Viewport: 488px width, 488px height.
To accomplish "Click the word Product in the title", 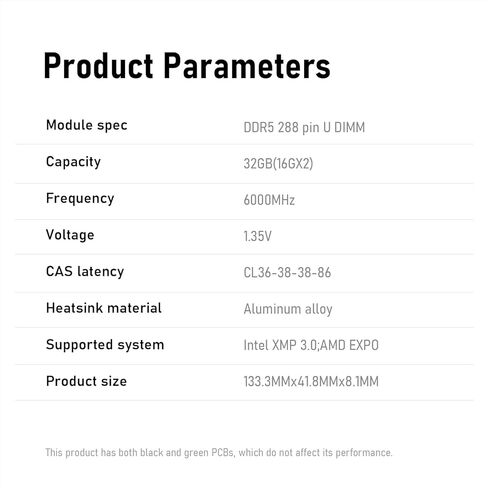I will (x=98, y=66).
